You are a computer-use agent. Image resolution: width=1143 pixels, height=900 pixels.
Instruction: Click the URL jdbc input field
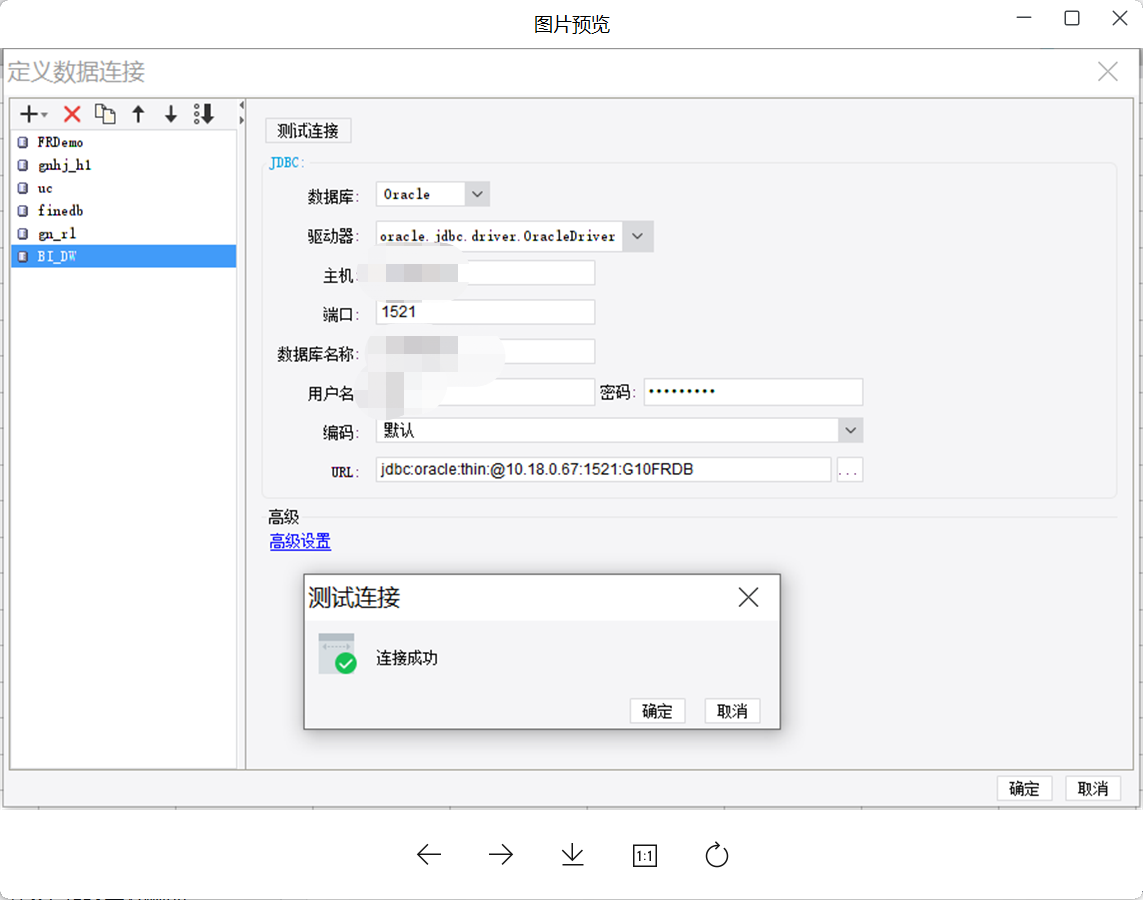[603, 469]
